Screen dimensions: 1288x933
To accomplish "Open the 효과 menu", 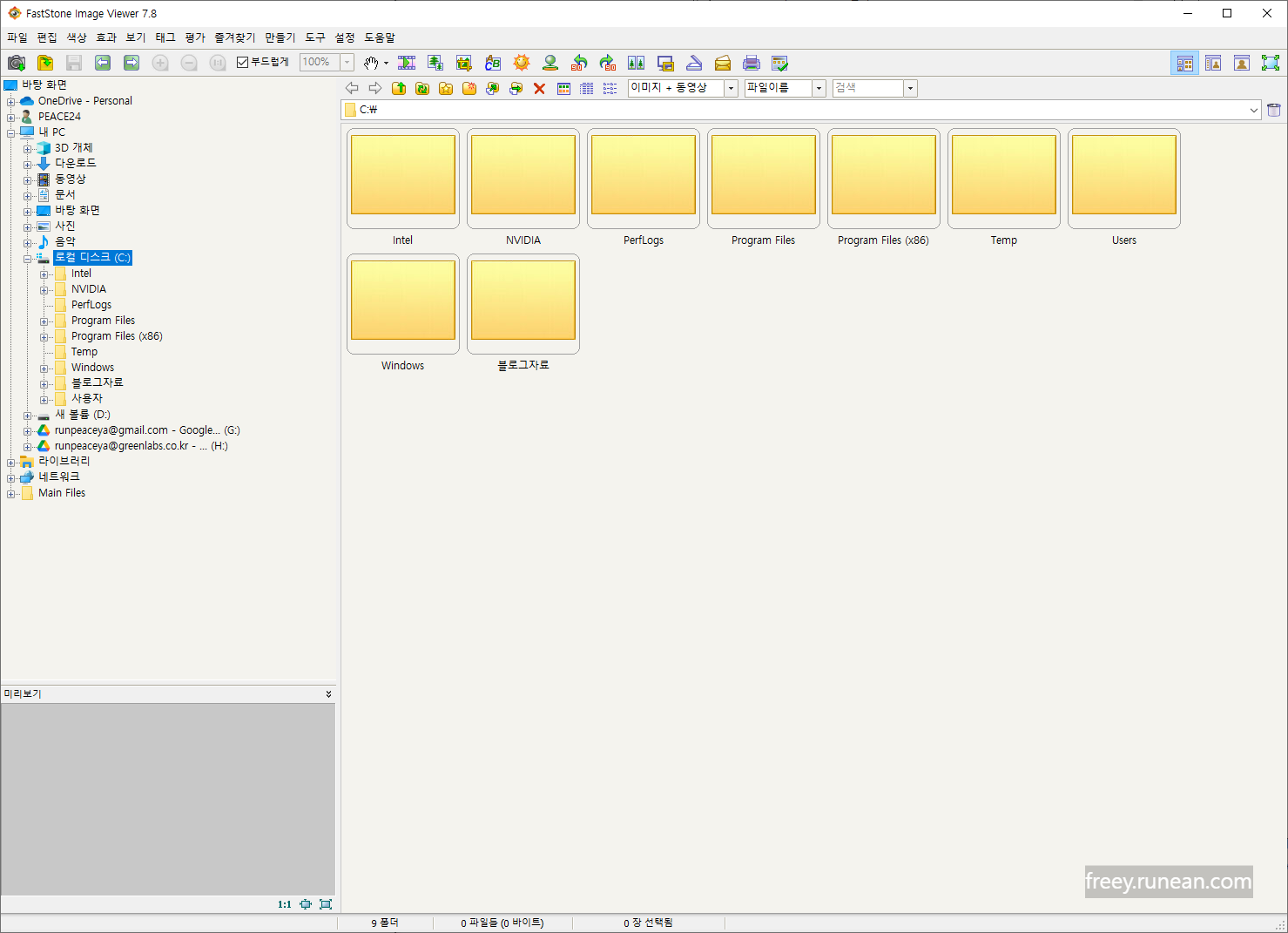I will [x=106, y=37].
